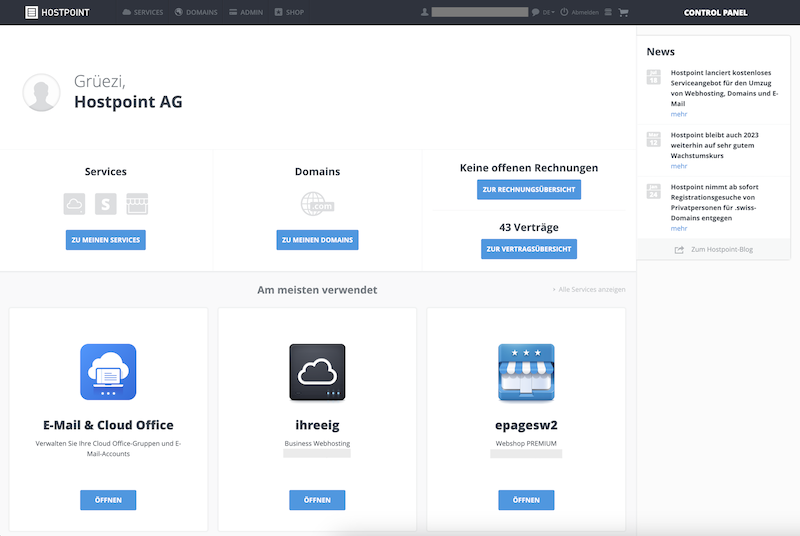Screen dimensions: 800x536
Task: Click the grey cloud service icon
Action: pyautogui.click(x=74, y=204)
